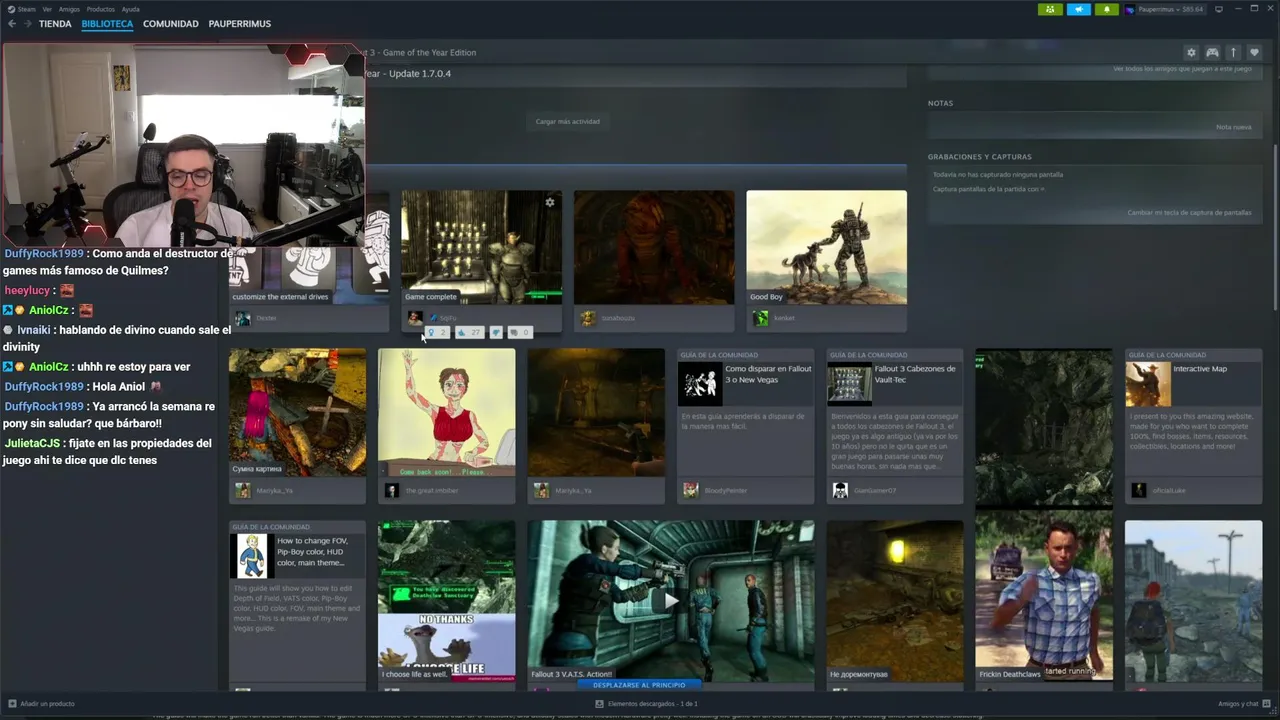Toggle the favorite heart icon

coord(1254,53)
